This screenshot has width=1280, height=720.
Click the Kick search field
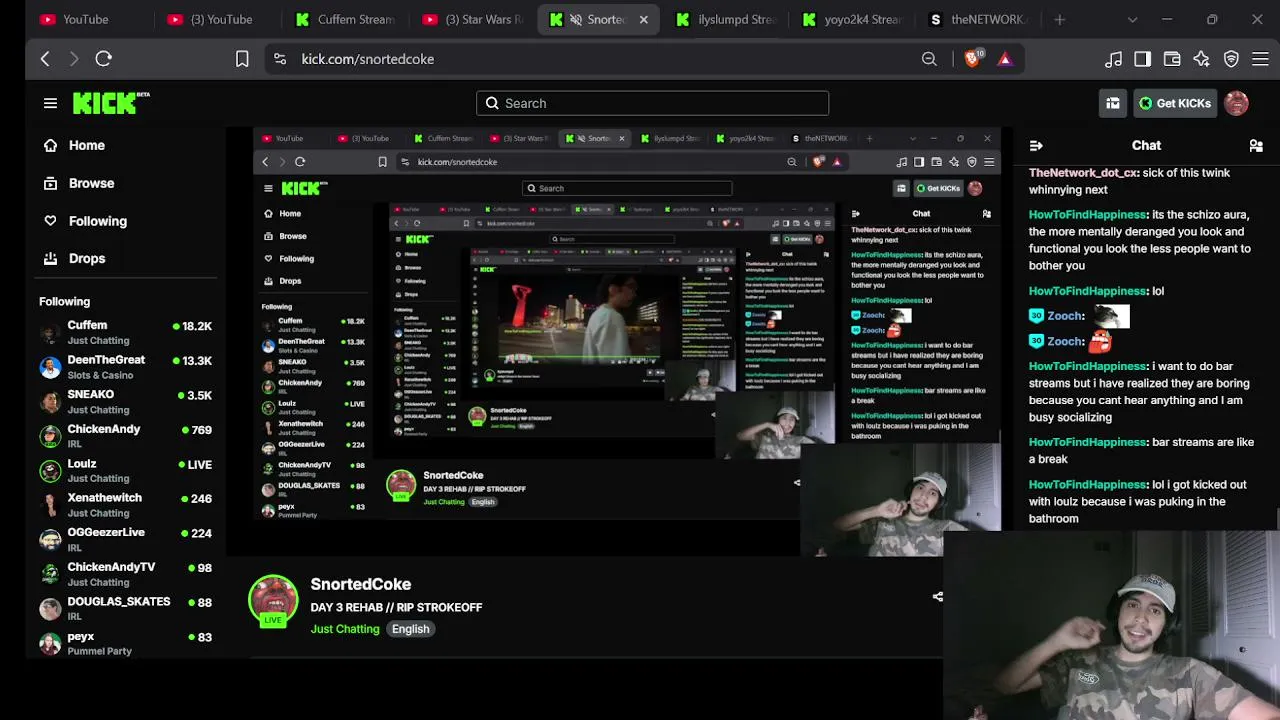coord(652,103)
